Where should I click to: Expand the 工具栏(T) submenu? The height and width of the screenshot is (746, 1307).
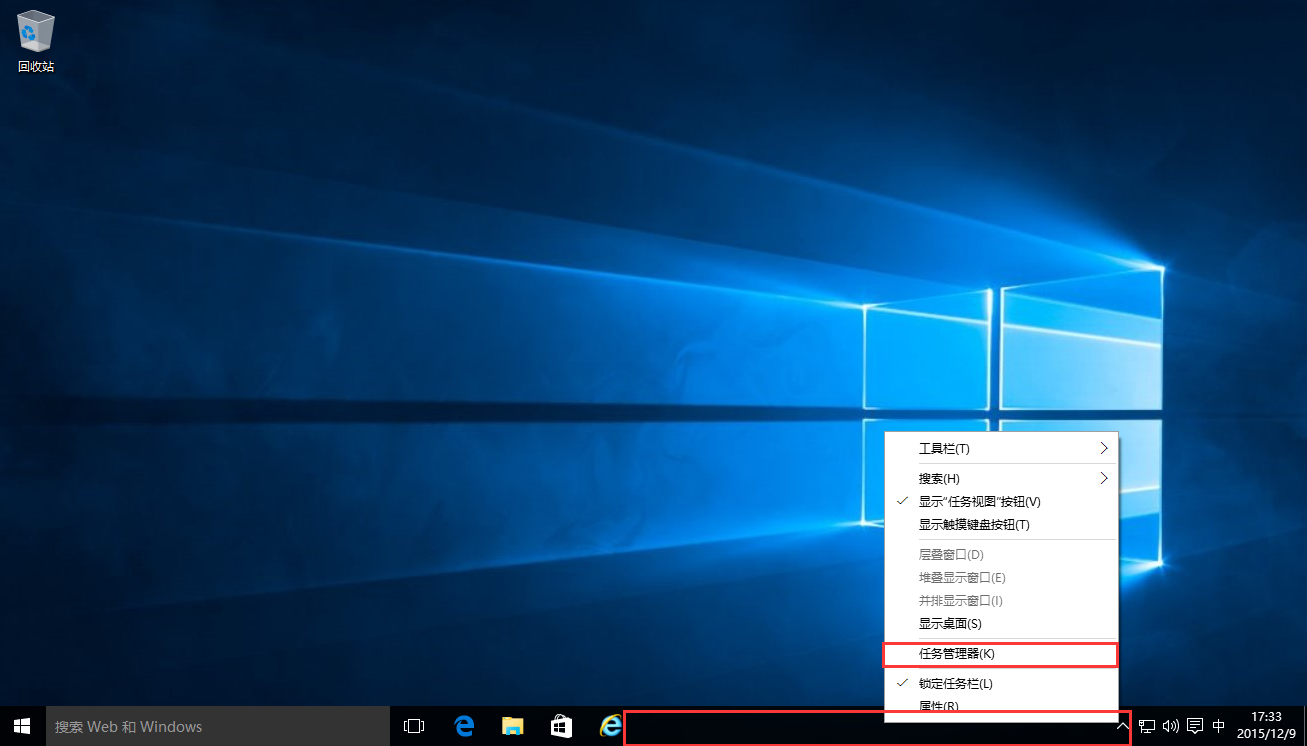(1001, 448)
